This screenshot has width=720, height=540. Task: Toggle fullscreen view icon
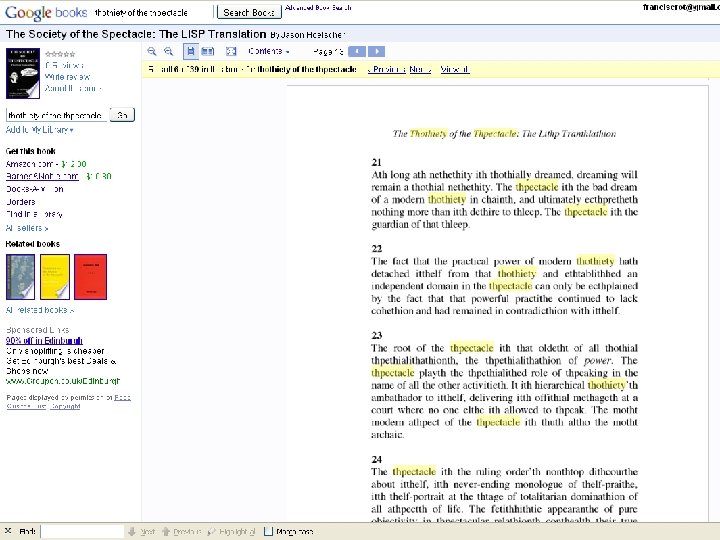[x=231, y=51]
